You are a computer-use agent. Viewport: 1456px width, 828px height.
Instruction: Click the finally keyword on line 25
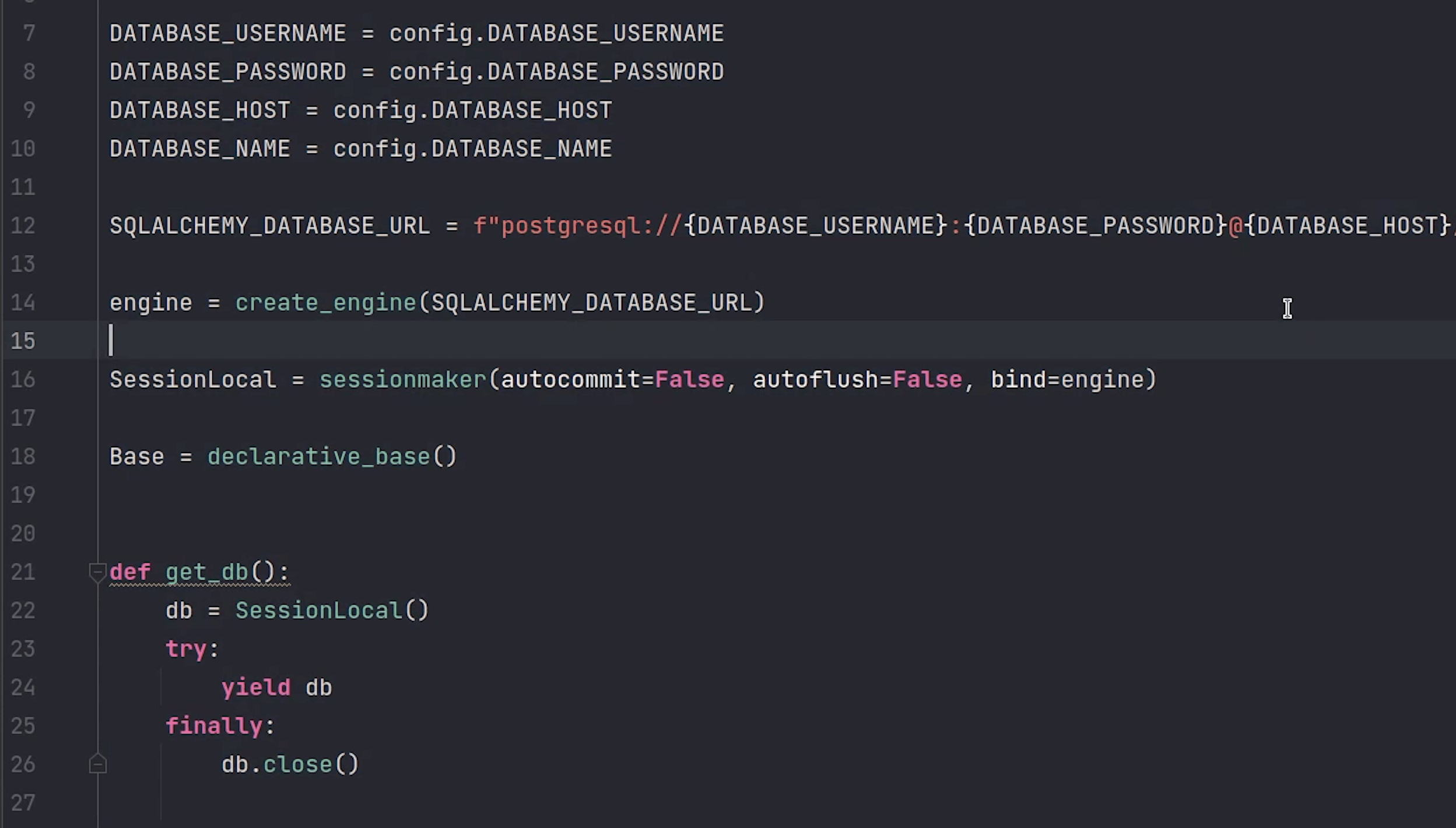point(214,726)
